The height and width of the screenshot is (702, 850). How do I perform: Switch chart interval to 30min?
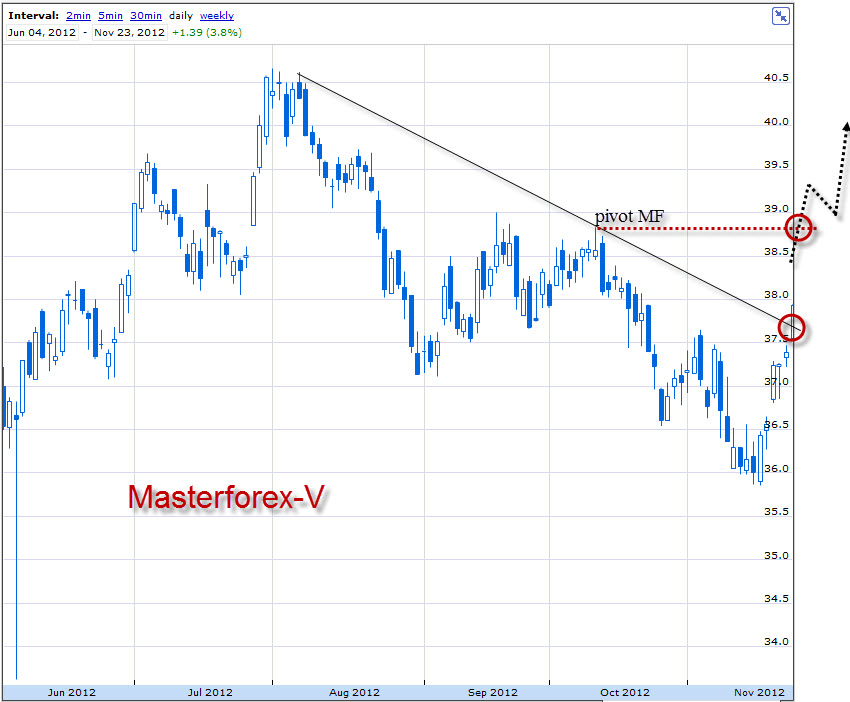pyautogui.click(x=145, y=16)
